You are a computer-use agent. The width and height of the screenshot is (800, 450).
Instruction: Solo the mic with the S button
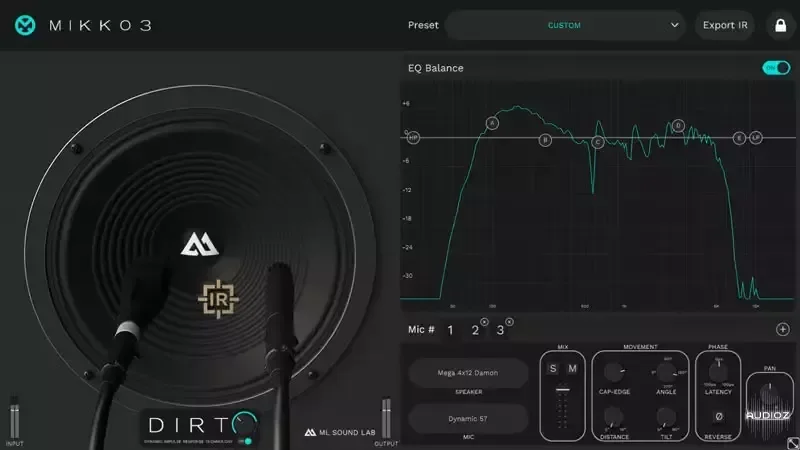coord(553,368)
